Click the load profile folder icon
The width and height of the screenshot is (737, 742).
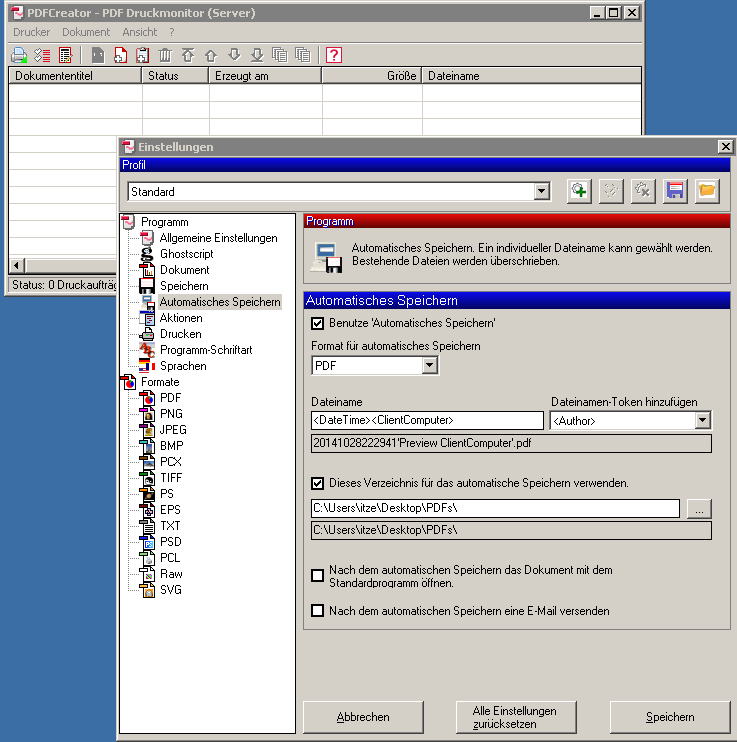pyautogui.click(x=707, y=191)
